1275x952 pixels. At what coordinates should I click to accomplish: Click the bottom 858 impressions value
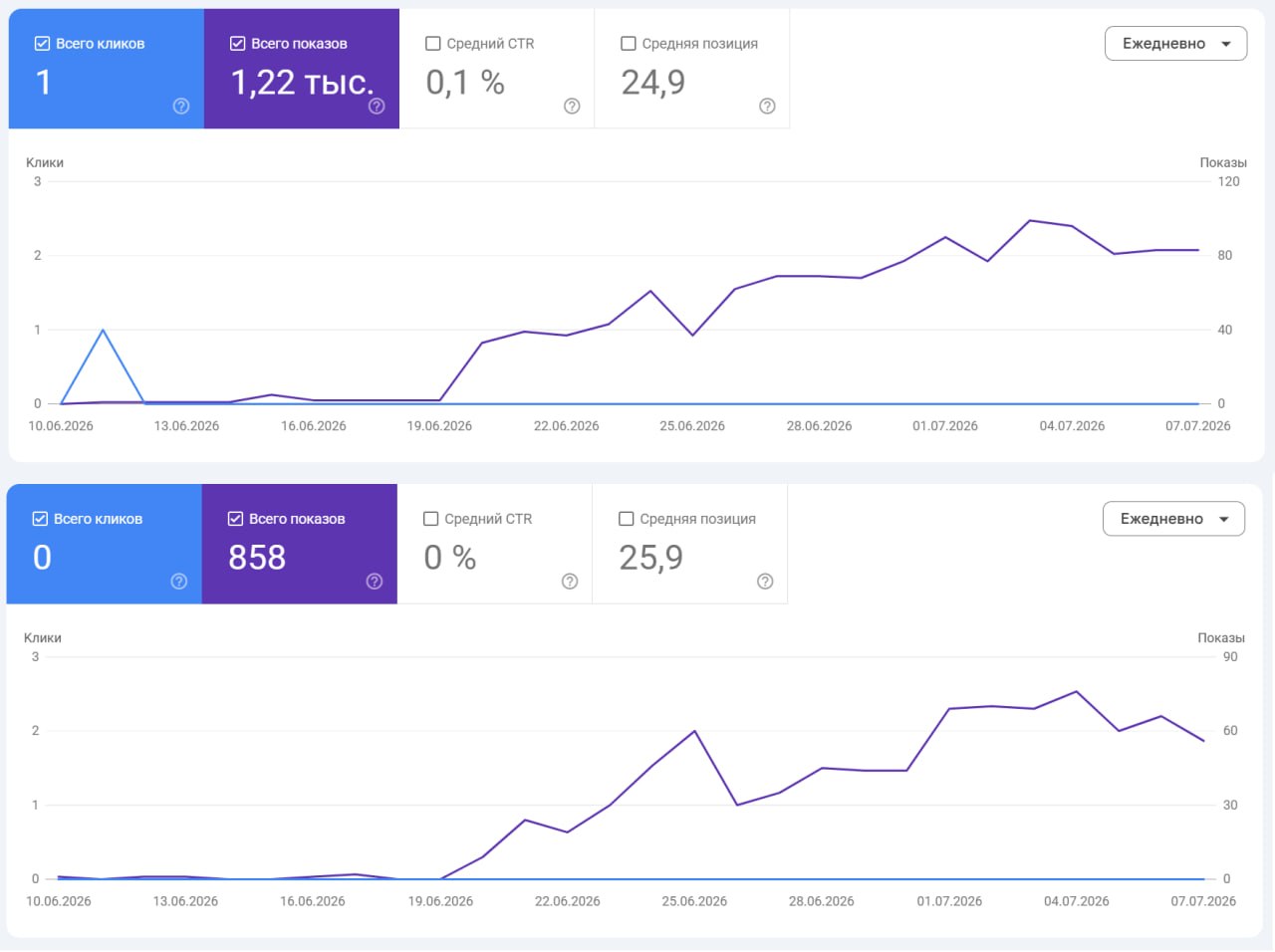pos(257,558)
